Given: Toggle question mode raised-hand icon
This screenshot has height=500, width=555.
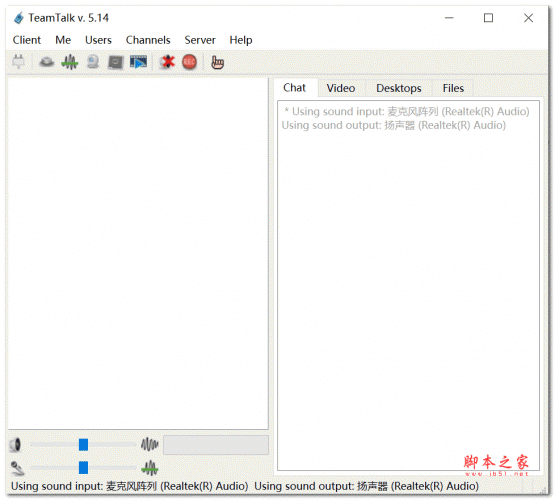Looking at the screenshot, I should pyautogui.click(x=217, y=62).
